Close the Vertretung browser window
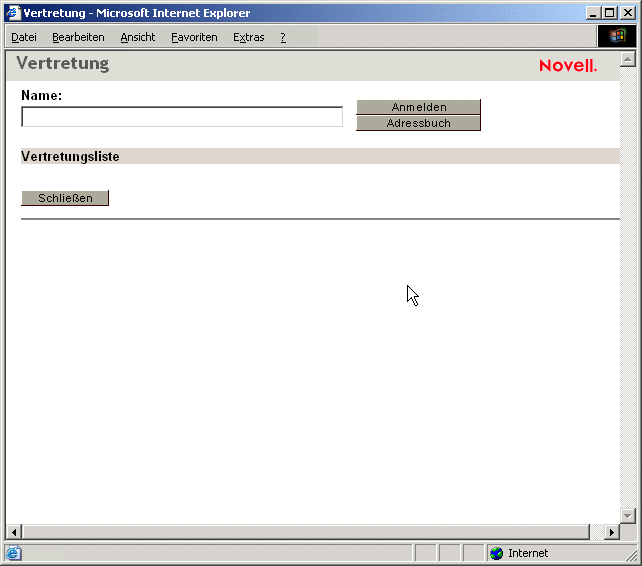The width and height of the screenshot is (642, 566). [628, 13]
